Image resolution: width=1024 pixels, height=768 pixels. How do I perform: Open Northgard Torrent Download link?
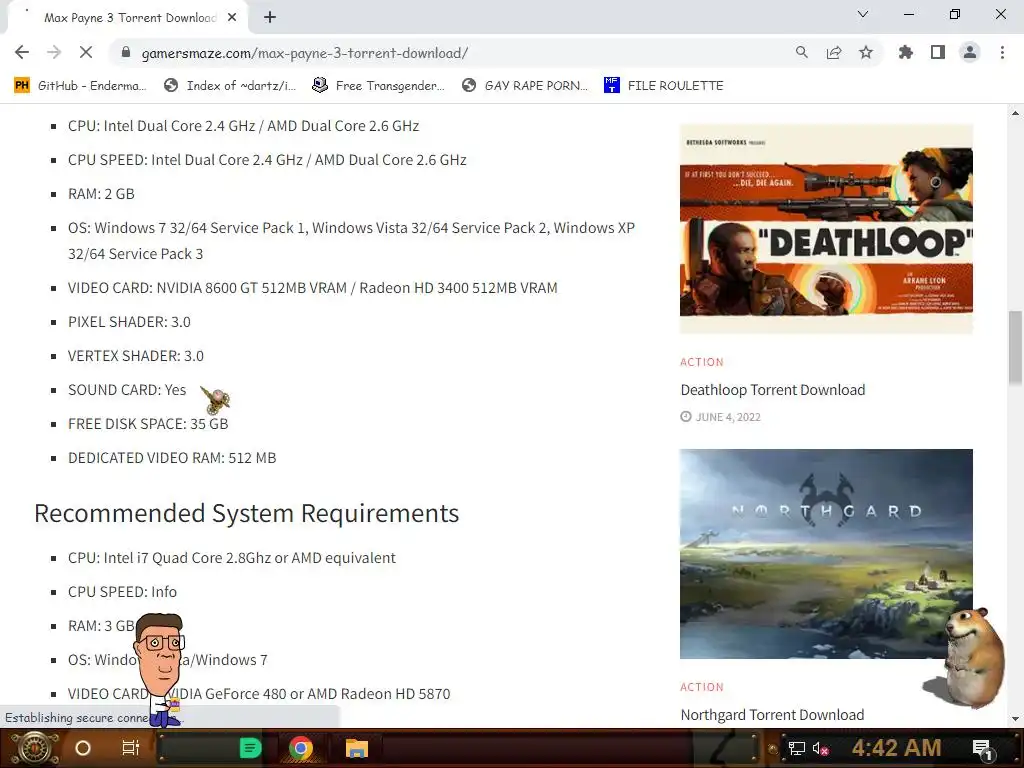(772, 715)
